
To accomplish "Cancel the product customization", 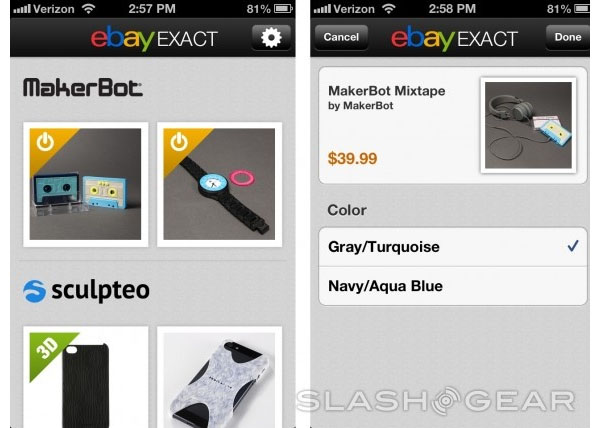I will [x=341, y=37].
